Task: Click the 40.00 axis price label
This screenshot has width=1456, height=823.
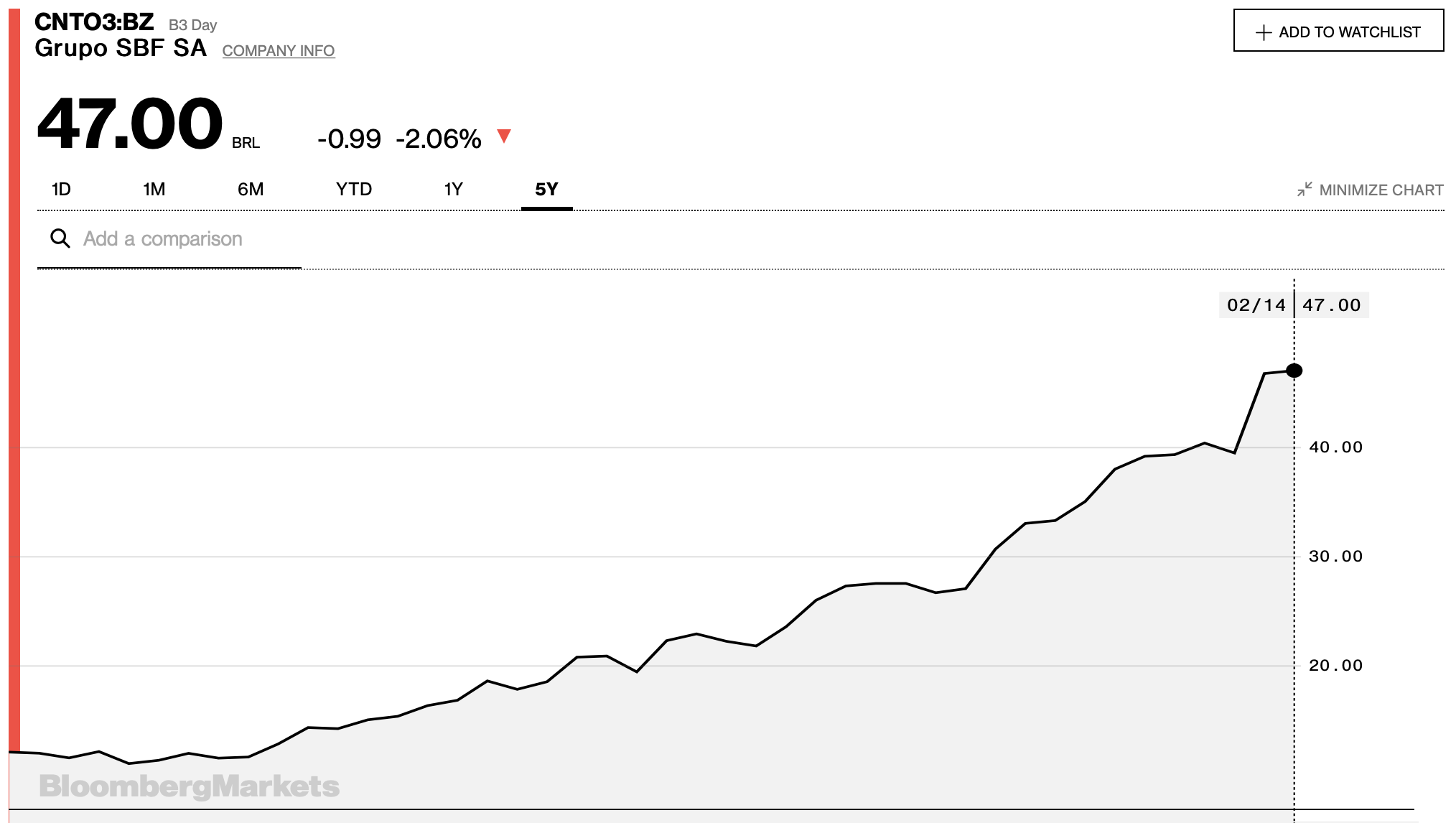Action: [x=1335, y=447]
